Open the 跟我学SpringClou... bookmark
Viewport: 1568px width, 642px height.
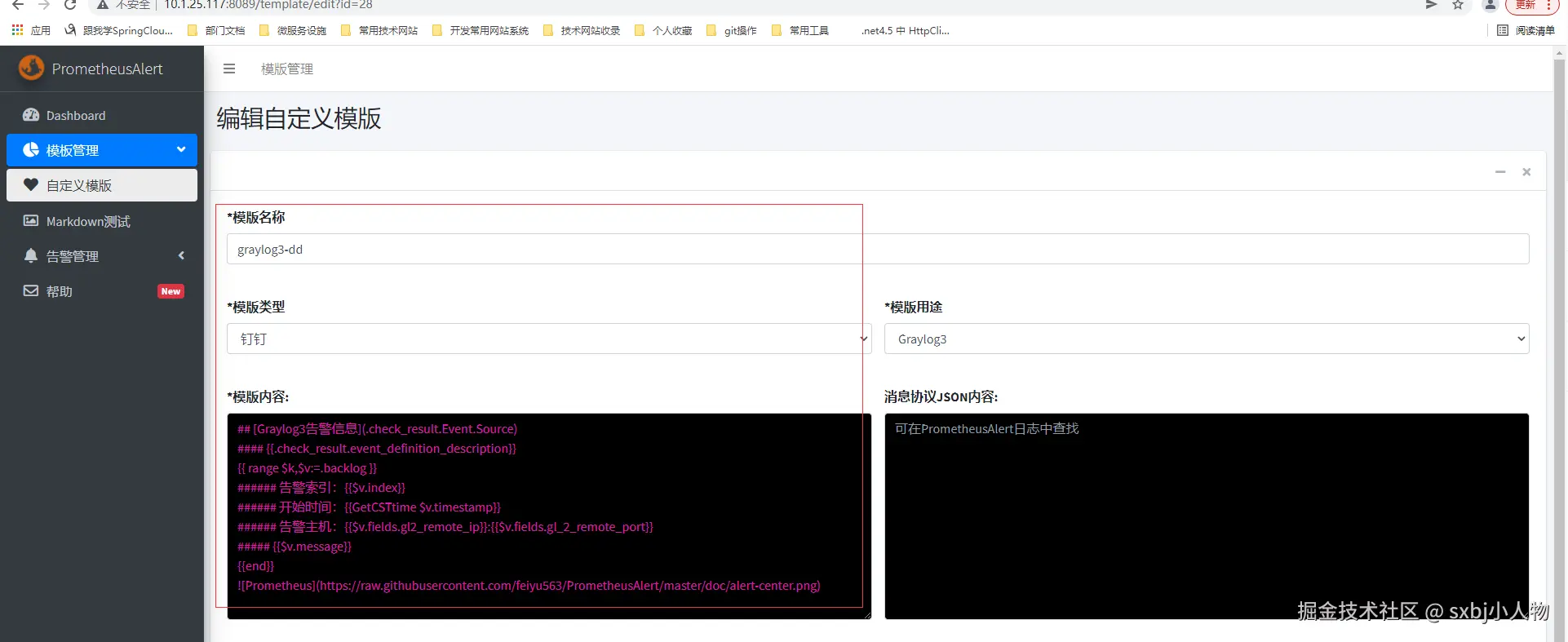tap(119, 30)
